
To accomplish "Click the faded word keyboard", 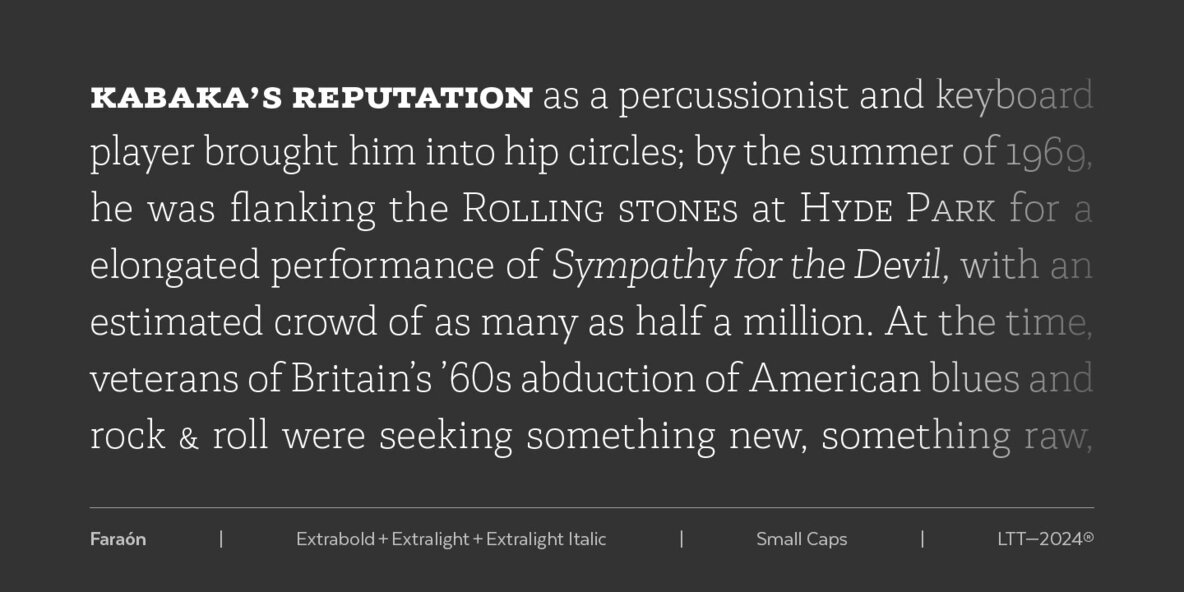I will pyautogui.click(x=1014, y=98).
